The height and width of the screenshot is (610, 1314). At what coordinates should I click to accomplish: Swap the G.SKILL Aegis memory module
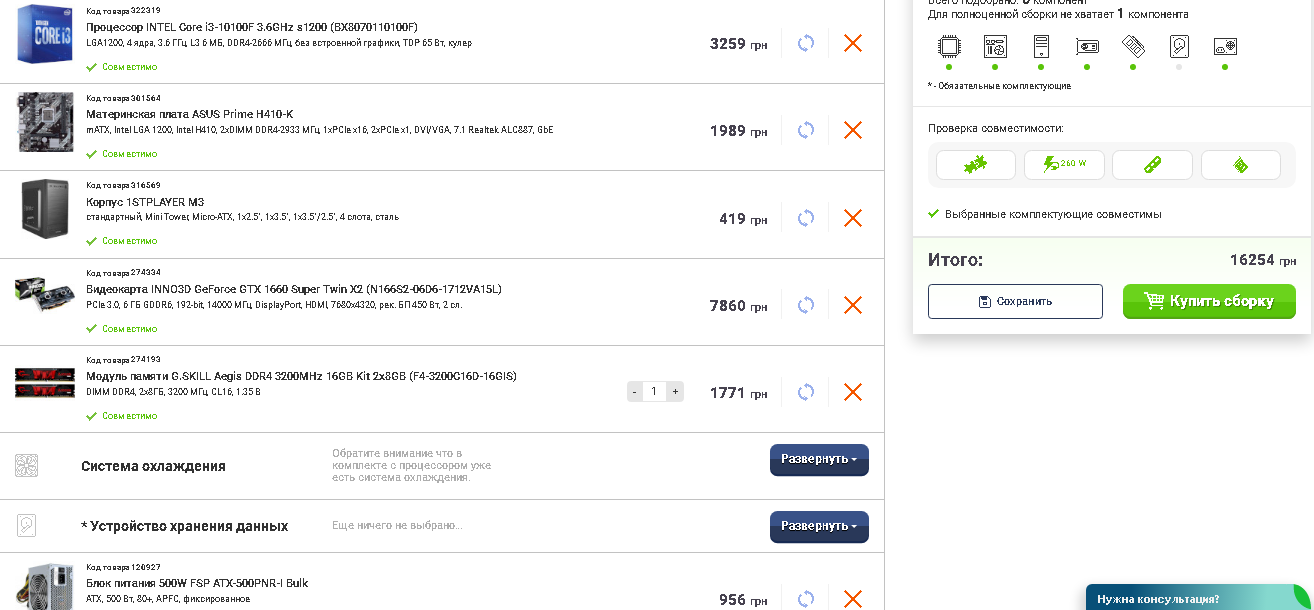point(806,392)
